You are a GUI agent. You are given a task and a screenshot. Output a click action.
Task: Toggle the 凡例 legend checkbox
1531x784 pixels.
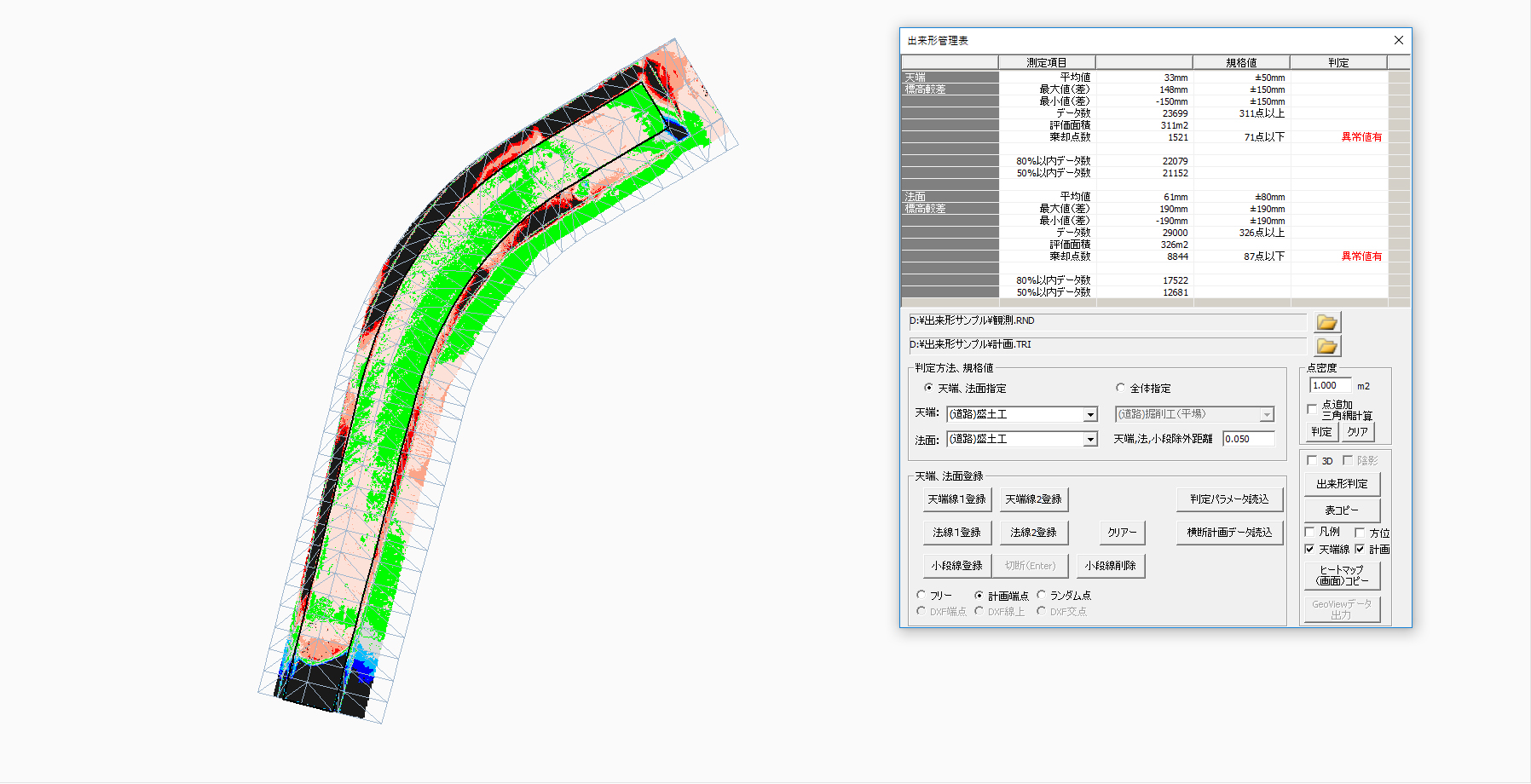click(1310, 532)
